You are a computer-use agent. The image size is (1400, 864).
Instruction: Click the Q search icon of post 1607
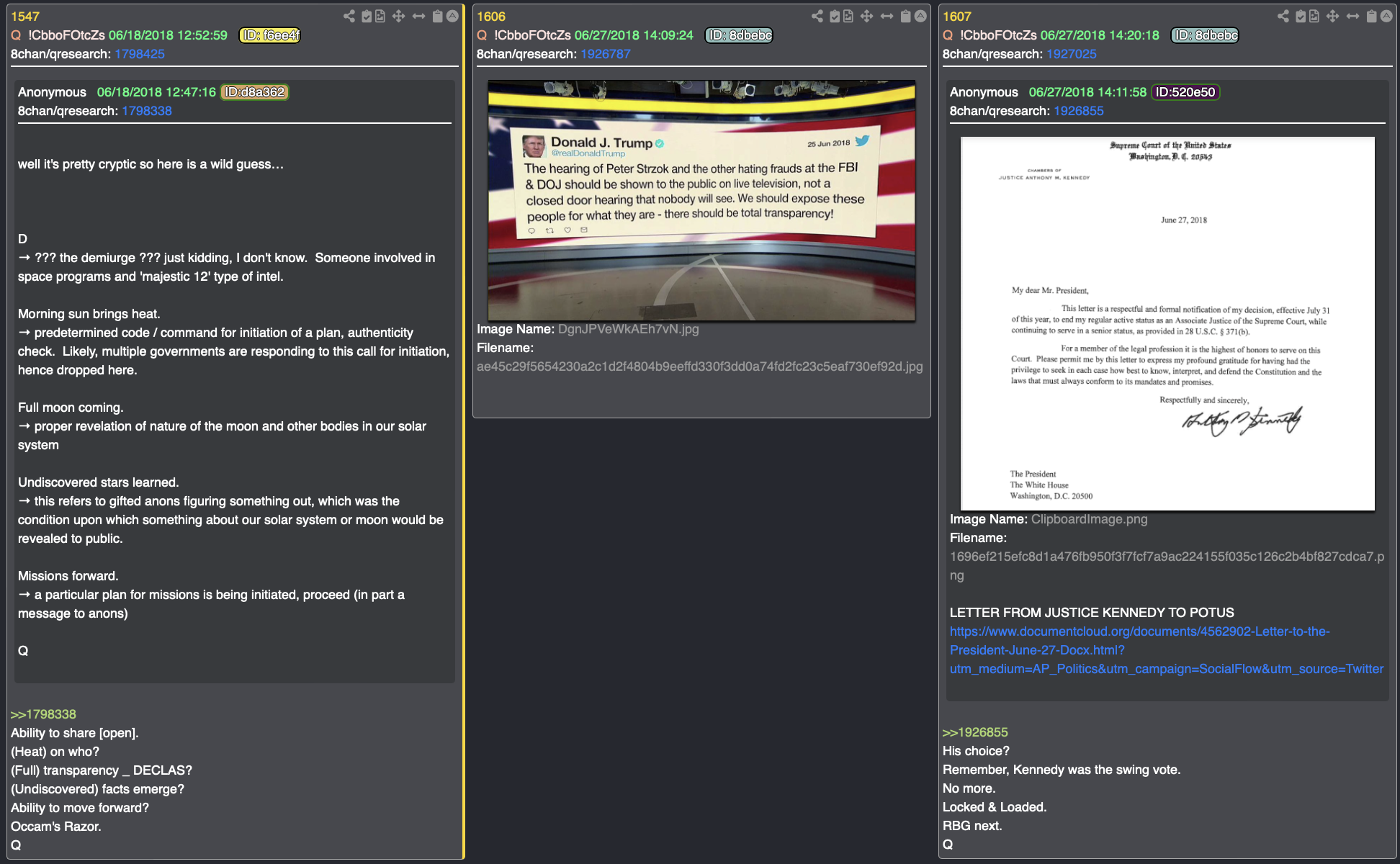tap(948, 35)
